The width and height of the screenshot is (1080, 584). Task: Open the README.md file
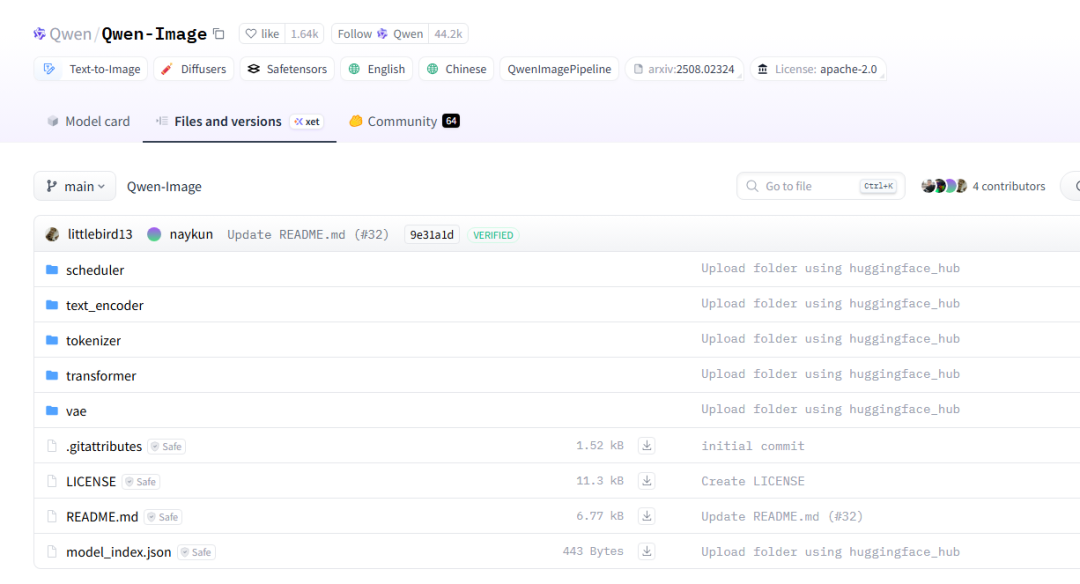click(x=102, y=517)
